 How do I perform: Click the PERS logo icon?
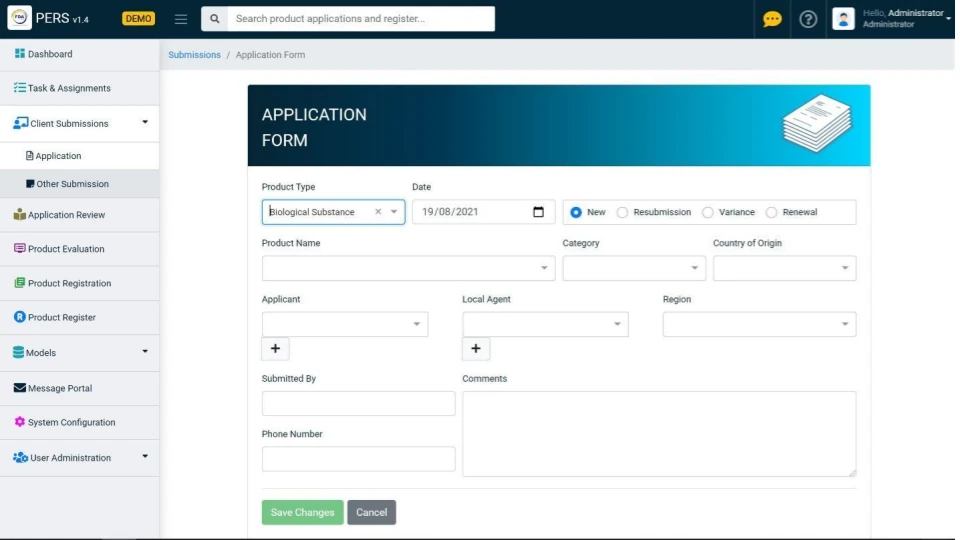19,18
